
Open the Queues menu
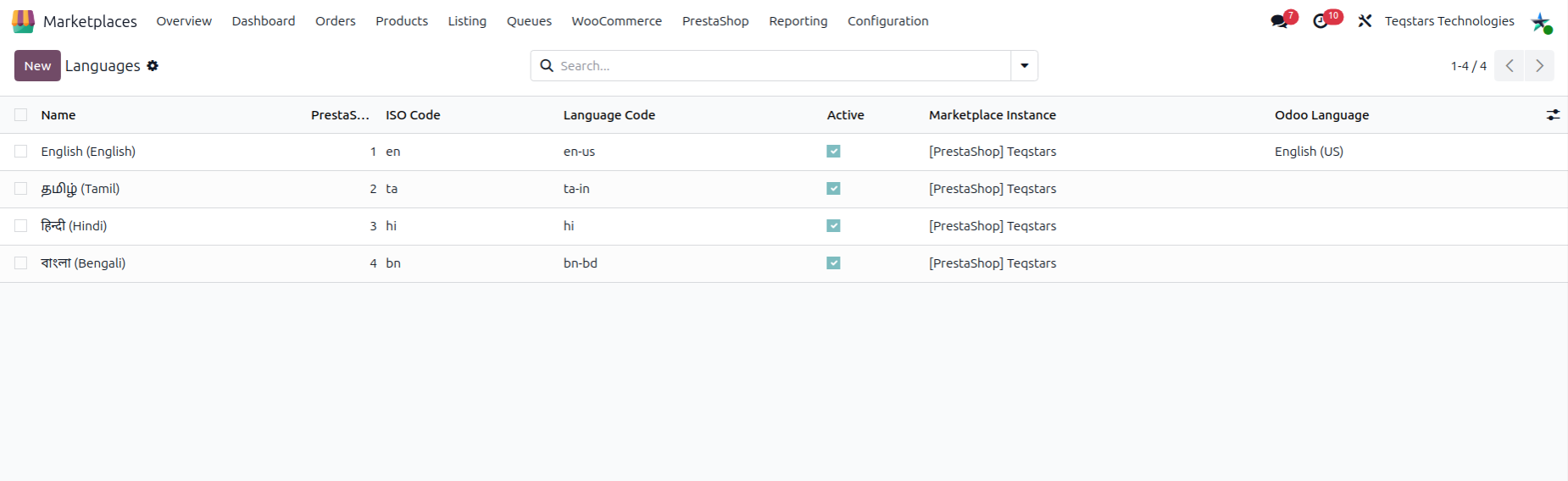pyautogui.click(x=529, y=21)
